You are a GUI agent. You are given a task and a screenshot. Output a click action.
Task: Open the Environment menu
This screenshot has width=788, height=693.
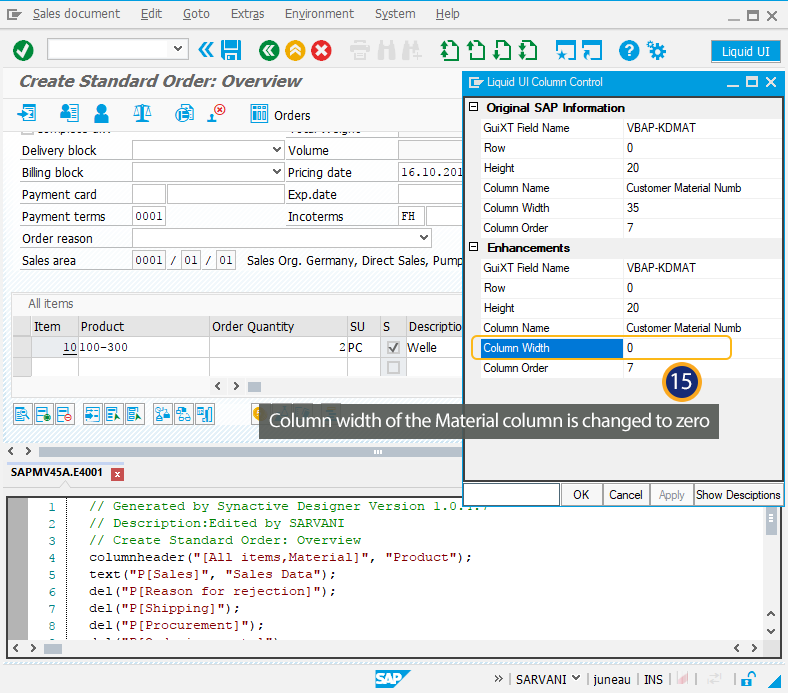[x=319, y=14]
